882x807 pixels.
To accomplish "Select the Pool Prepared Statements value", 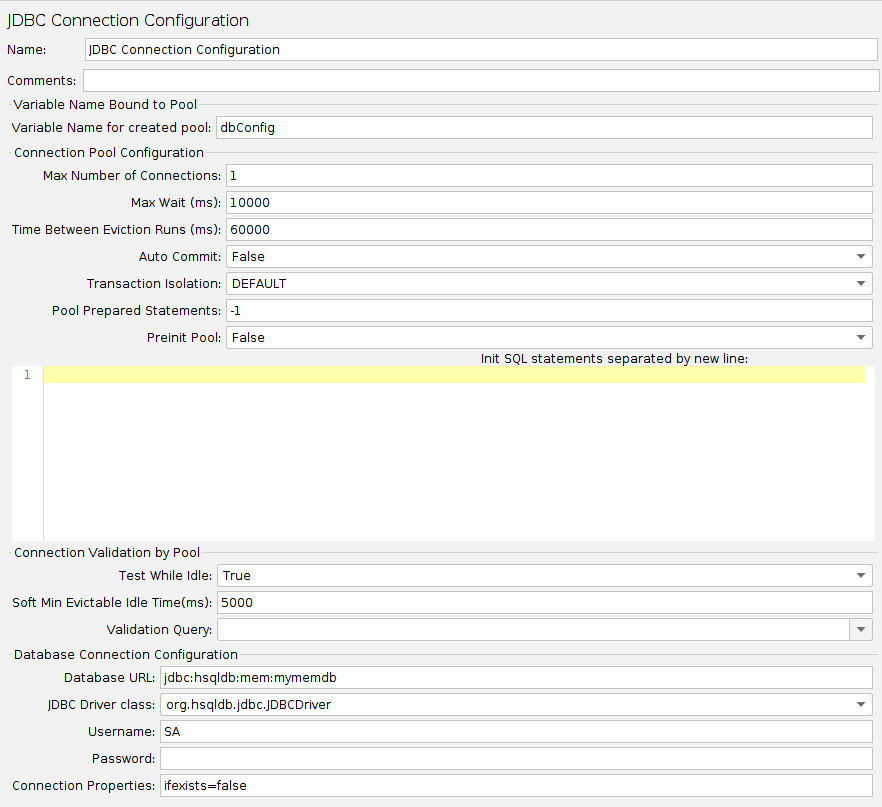I will (x=548, y=310).
